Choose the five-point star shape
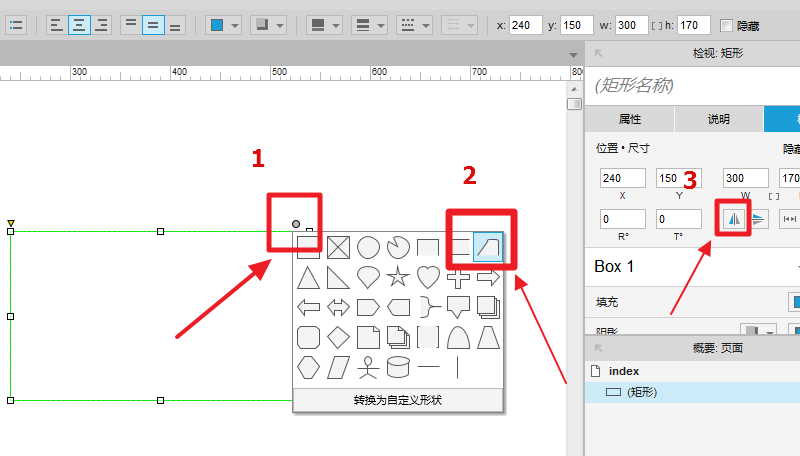800x456 pixels. 398,277
